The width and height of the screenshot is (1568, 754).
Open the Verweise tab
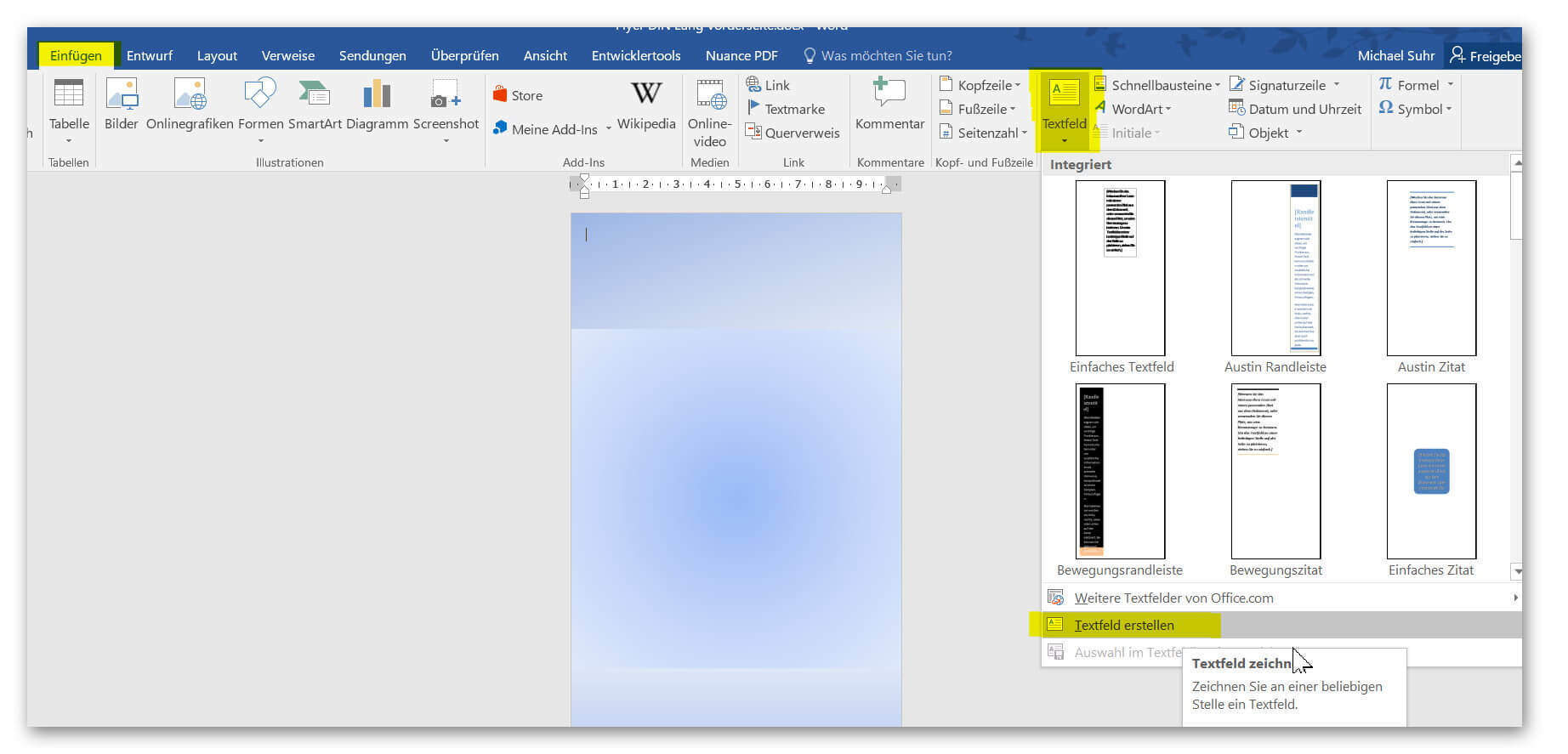click(x=288, y=55)
